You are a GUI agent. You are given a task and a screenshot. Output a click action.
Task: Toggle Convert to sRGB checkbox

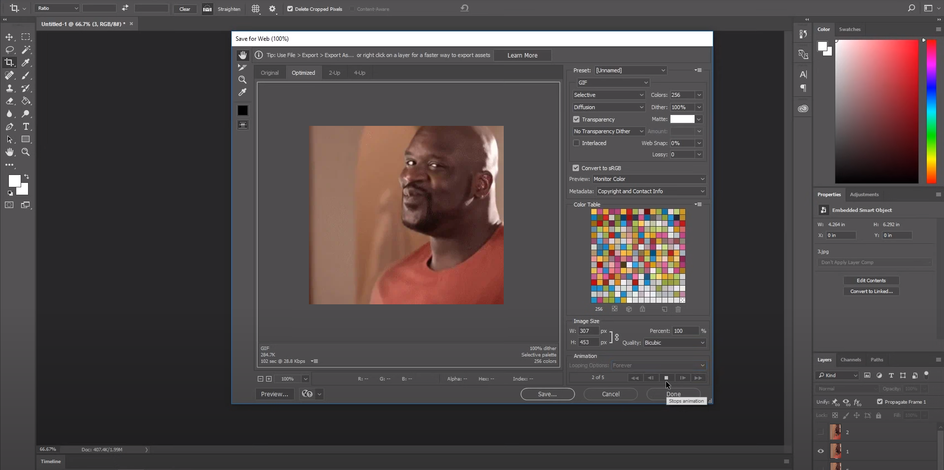tap(576, 168)
